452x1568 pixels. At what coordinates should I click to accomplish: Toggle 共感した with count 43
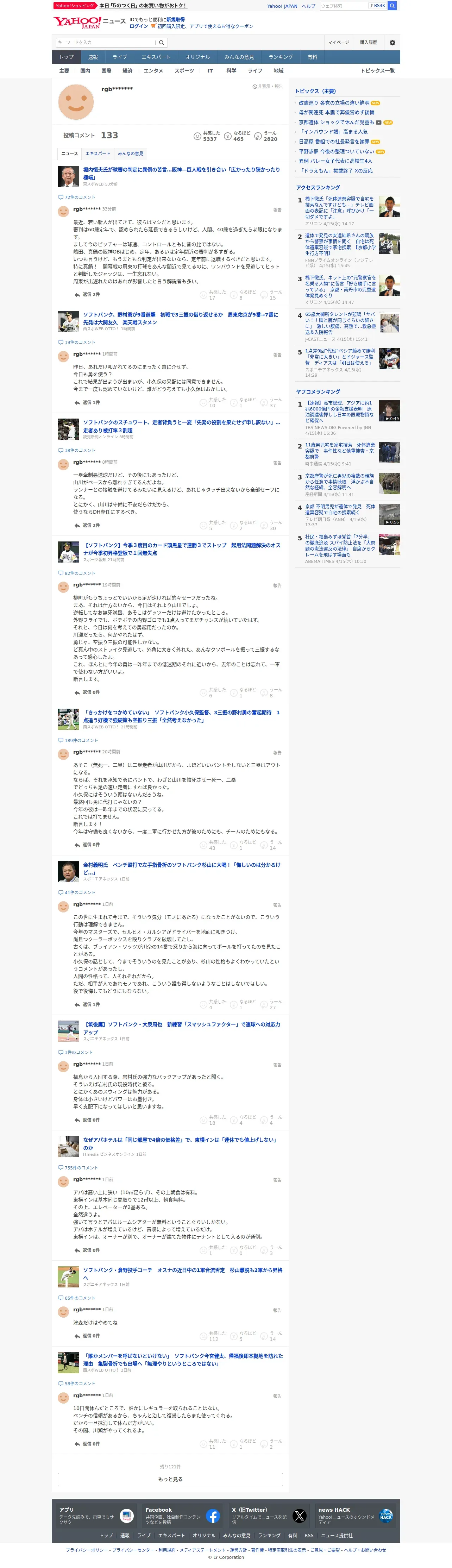212,846
